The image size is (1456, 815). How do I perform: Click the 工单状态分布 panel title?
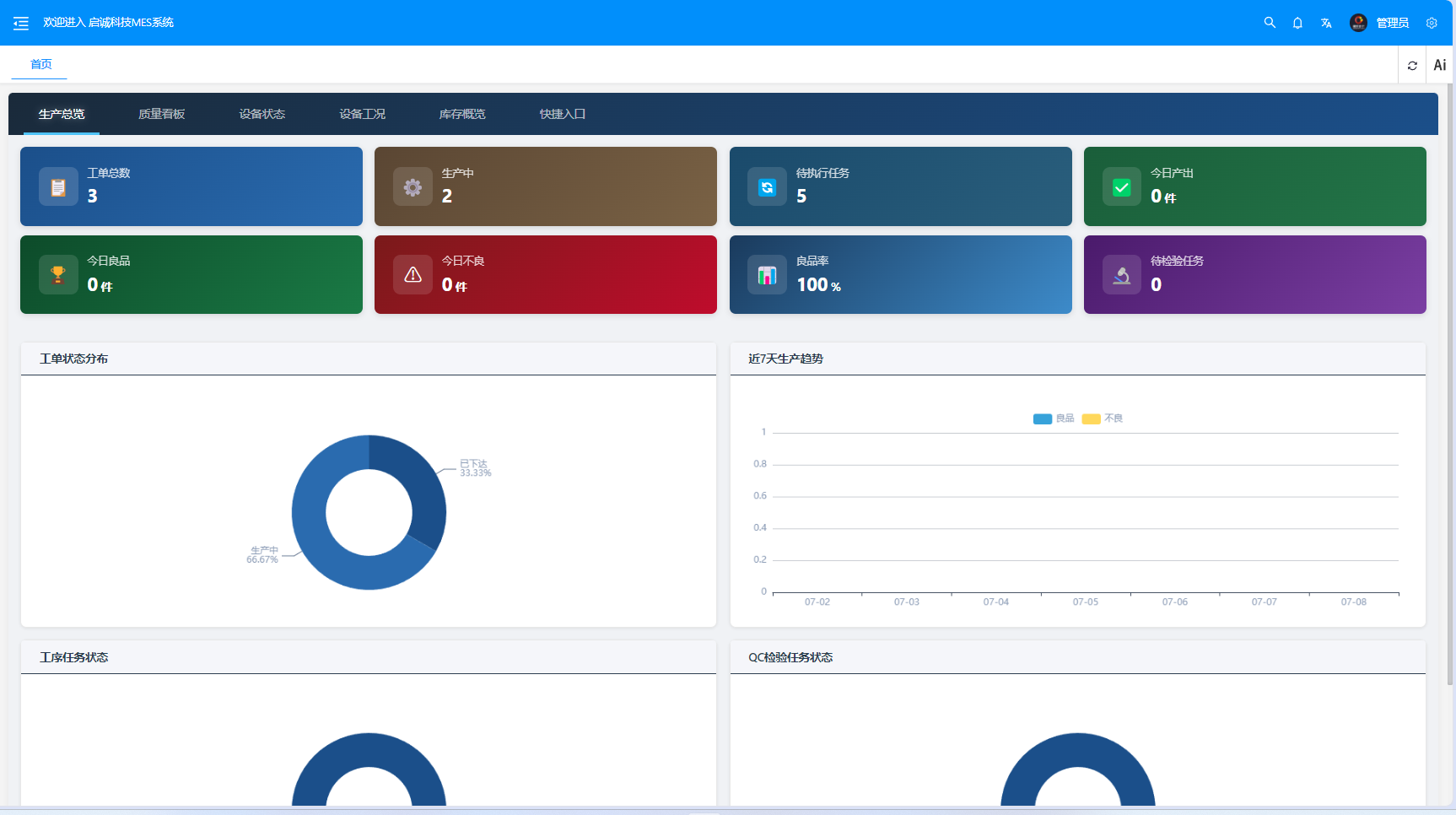tap(74, 359)
